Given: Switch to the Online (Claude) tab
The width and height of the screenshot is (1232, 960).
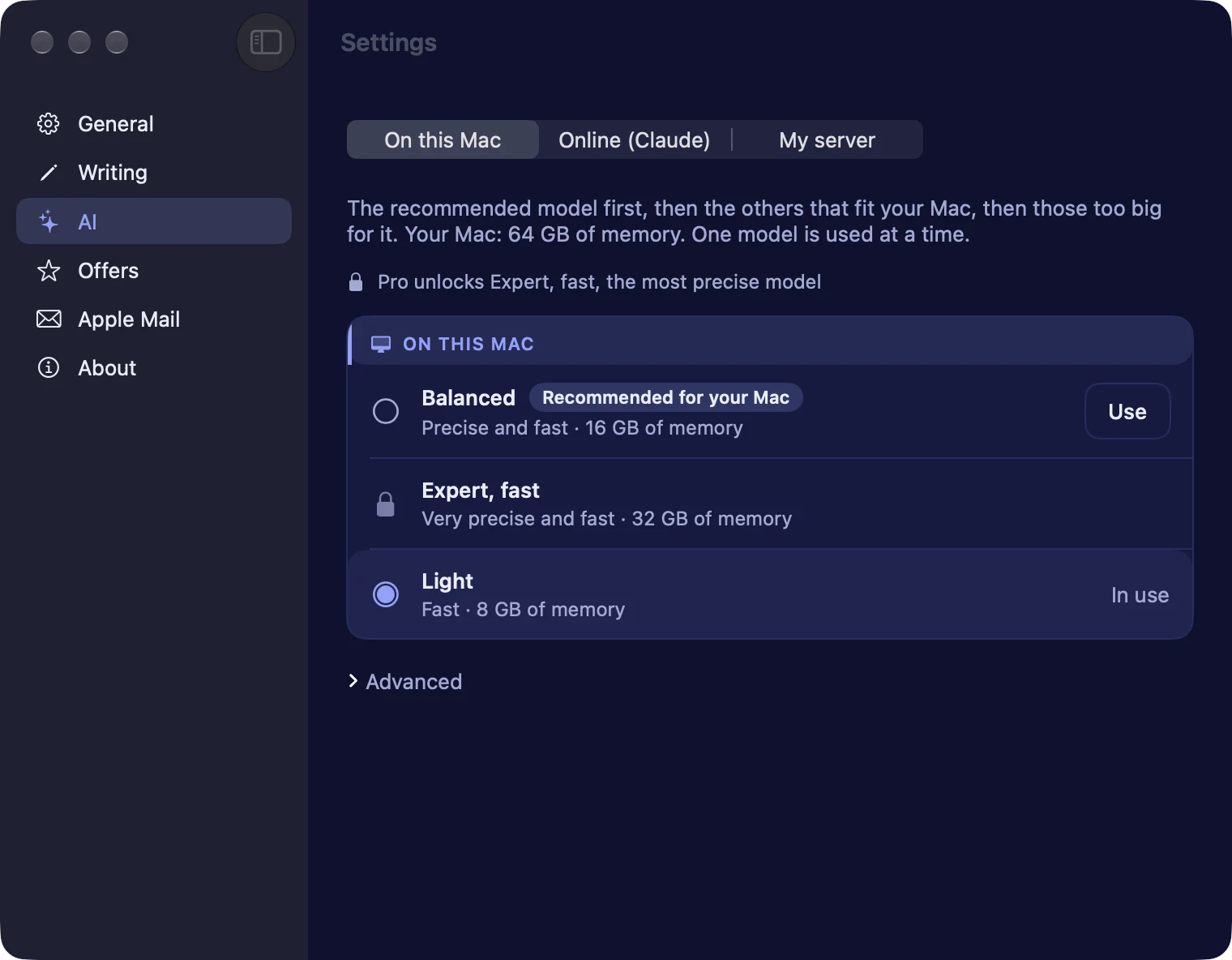Looking at the screenshot, I should 635,139.
